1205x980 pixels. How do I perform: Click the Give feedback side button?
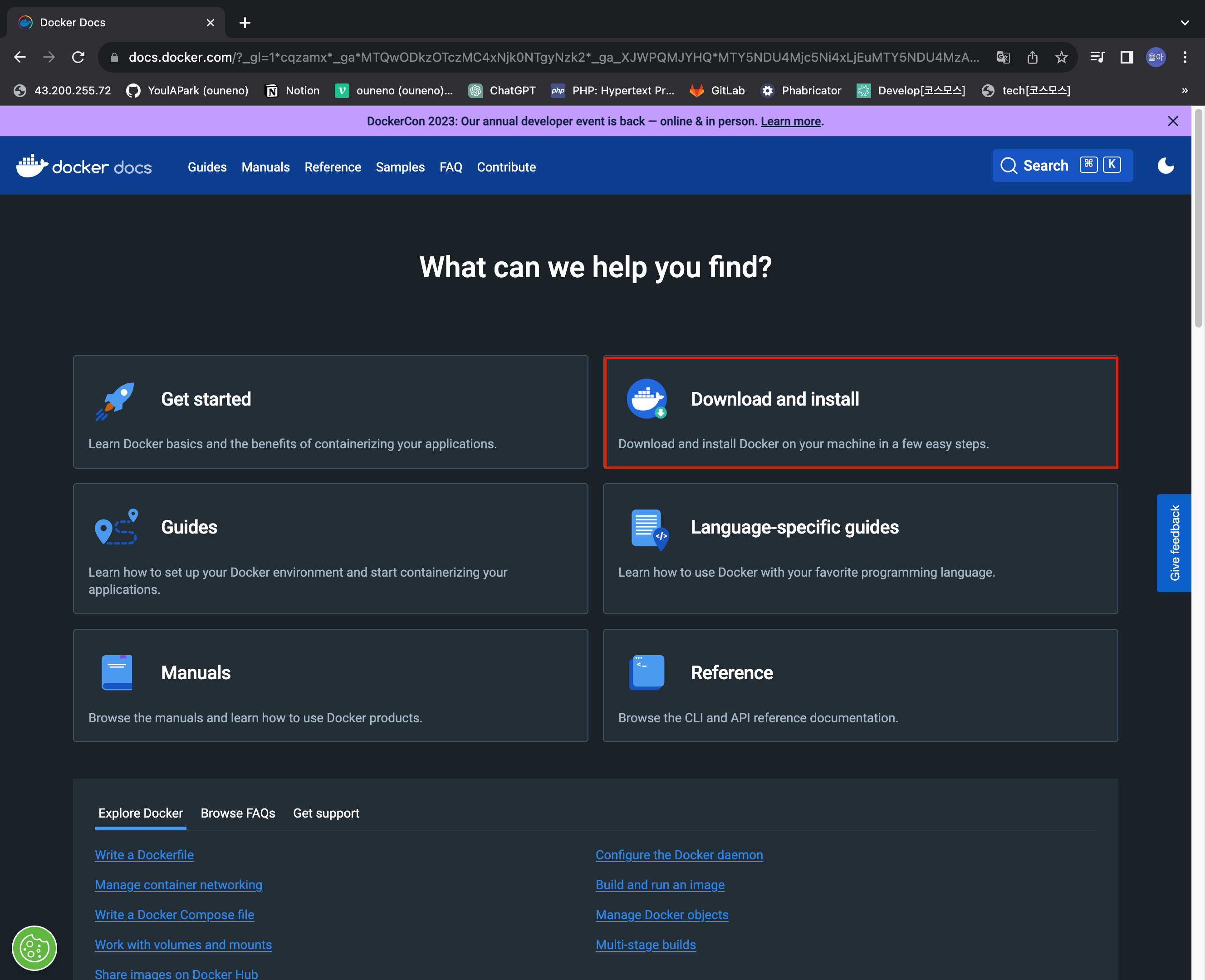[1174, 543]
